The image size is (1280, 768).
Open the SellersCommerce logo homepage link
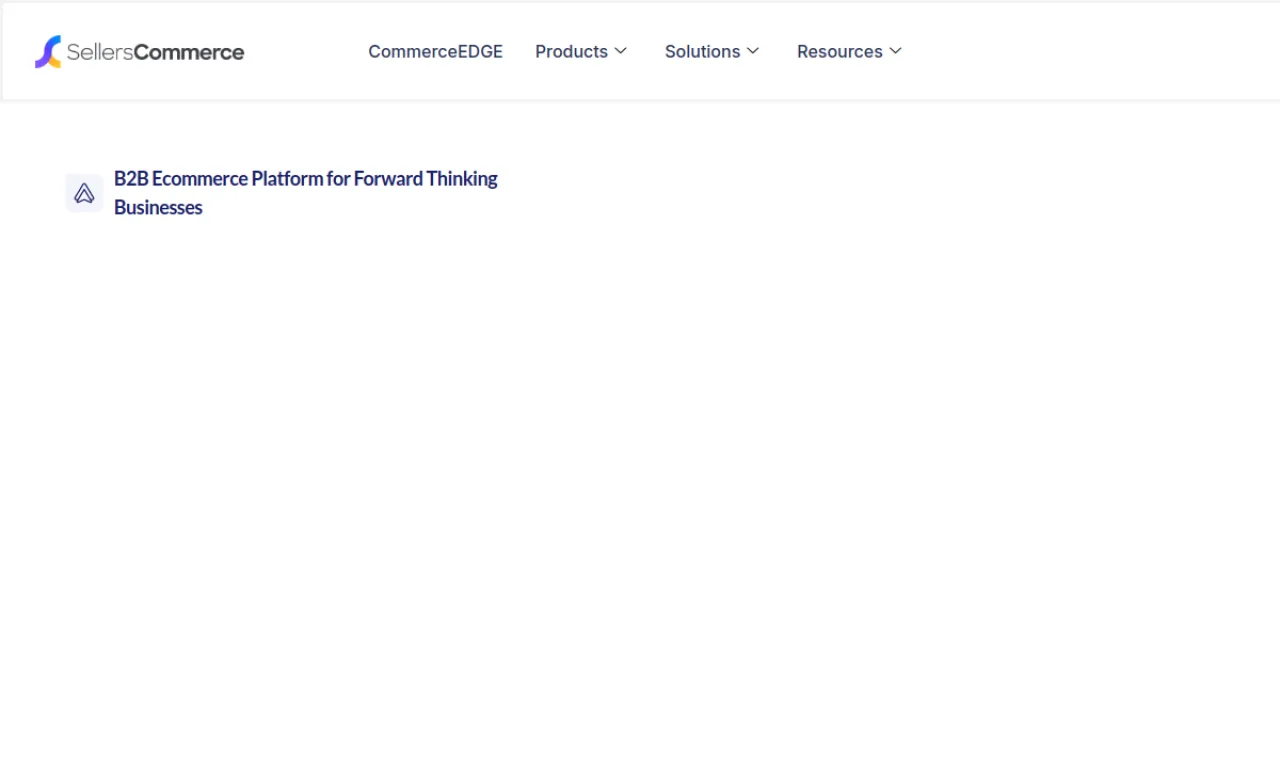point(139,52)
